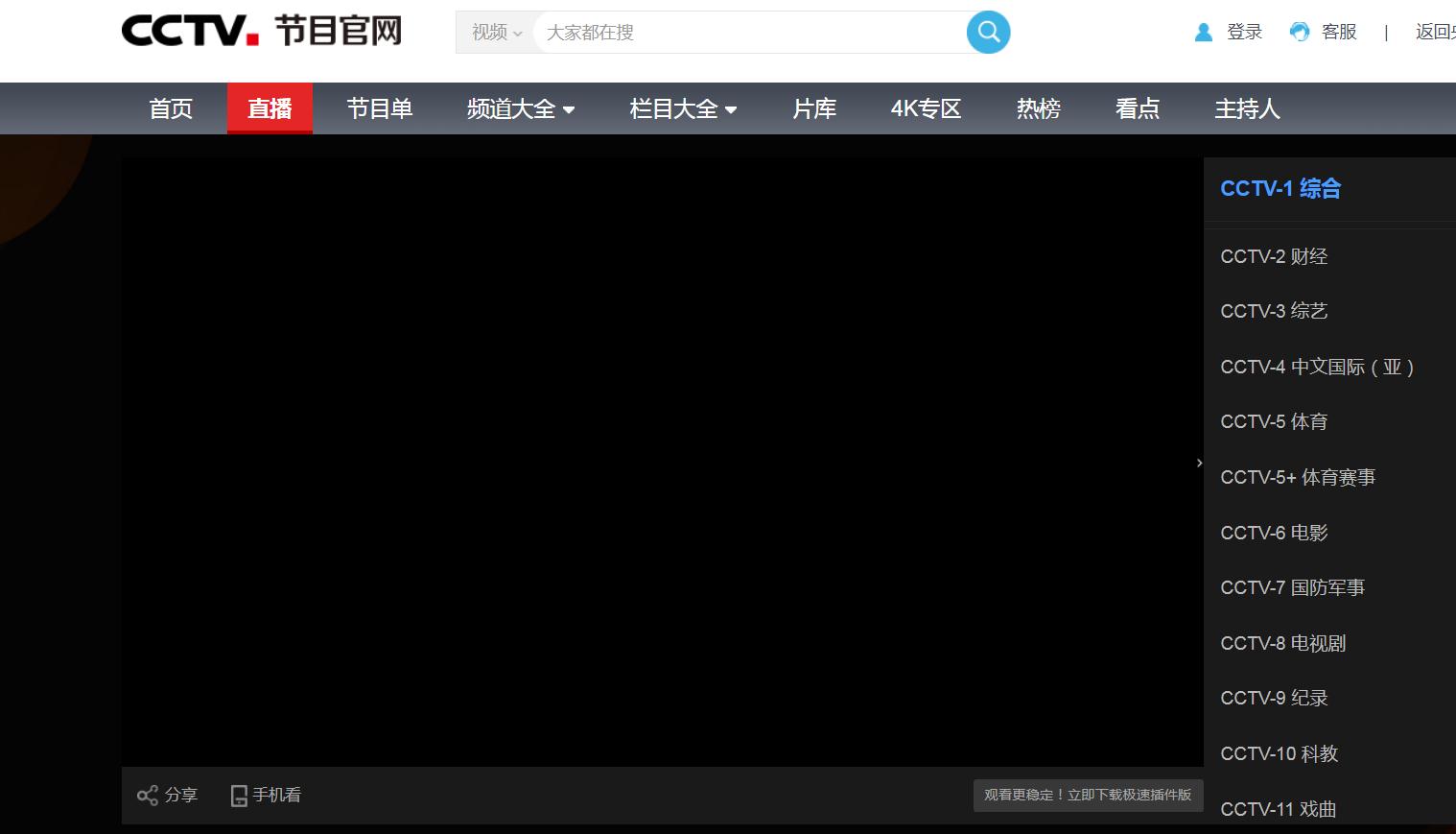Click the 手机看 text link

tap(277, 796)
